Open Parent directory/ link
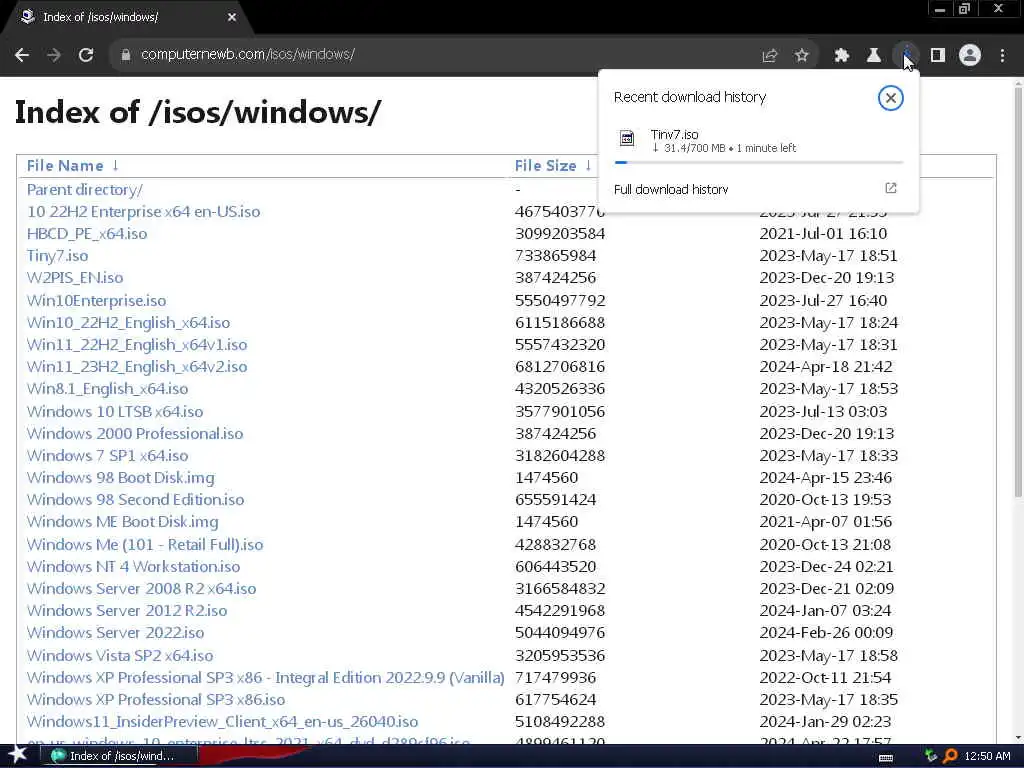1024x768 pixels. click(x=84, y=189)
